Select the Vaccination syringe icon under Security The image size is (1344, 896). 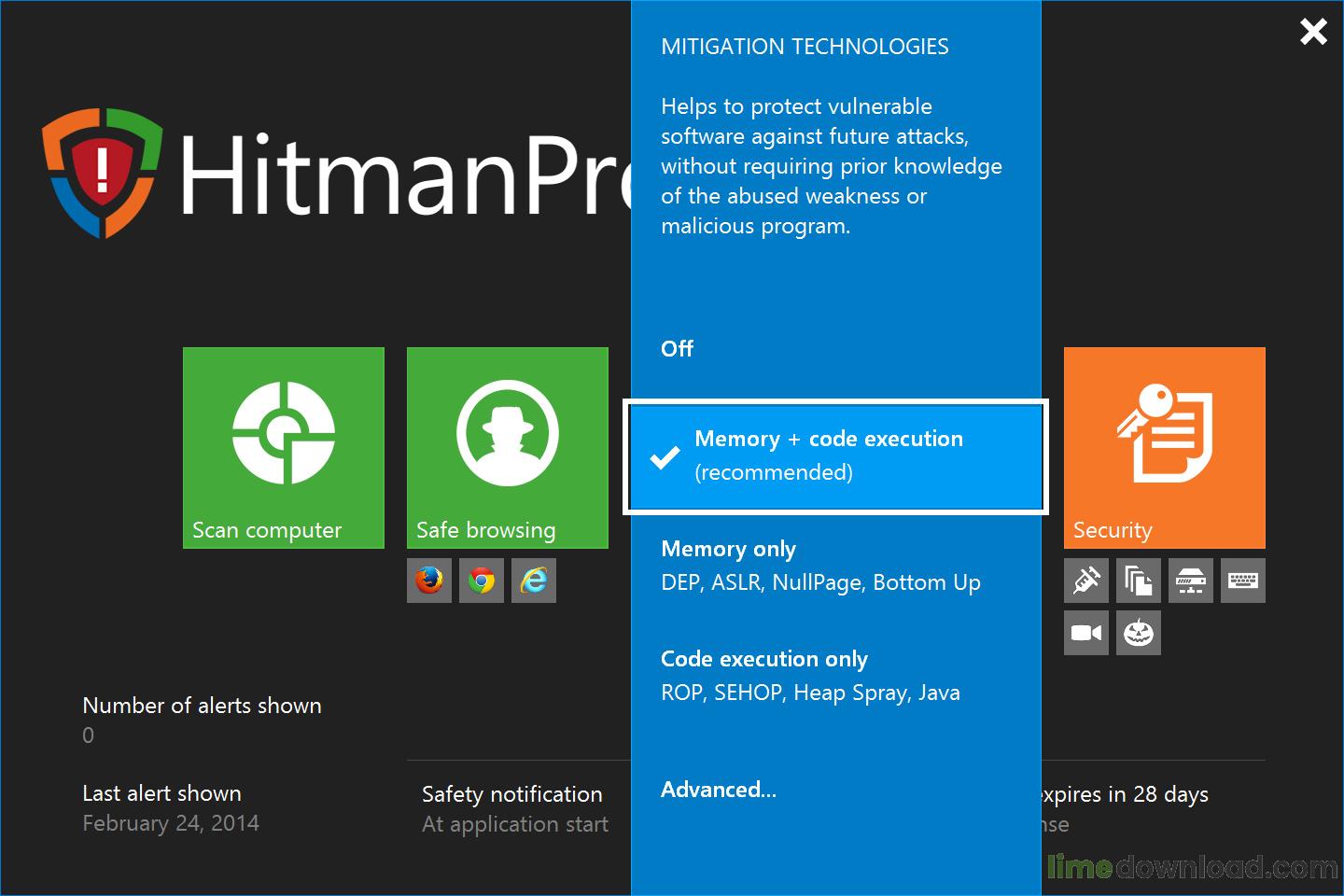point(1085,580)
